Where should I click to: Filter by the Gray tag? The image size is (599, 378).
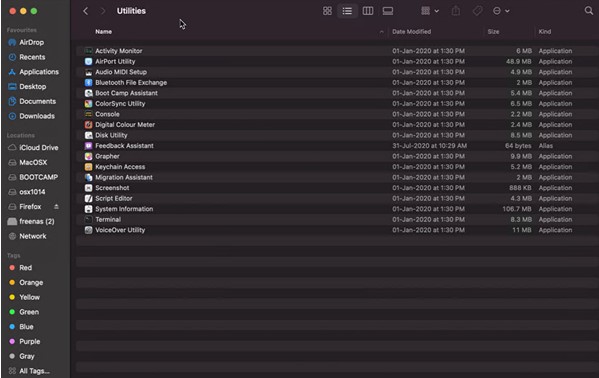point(27,356)
